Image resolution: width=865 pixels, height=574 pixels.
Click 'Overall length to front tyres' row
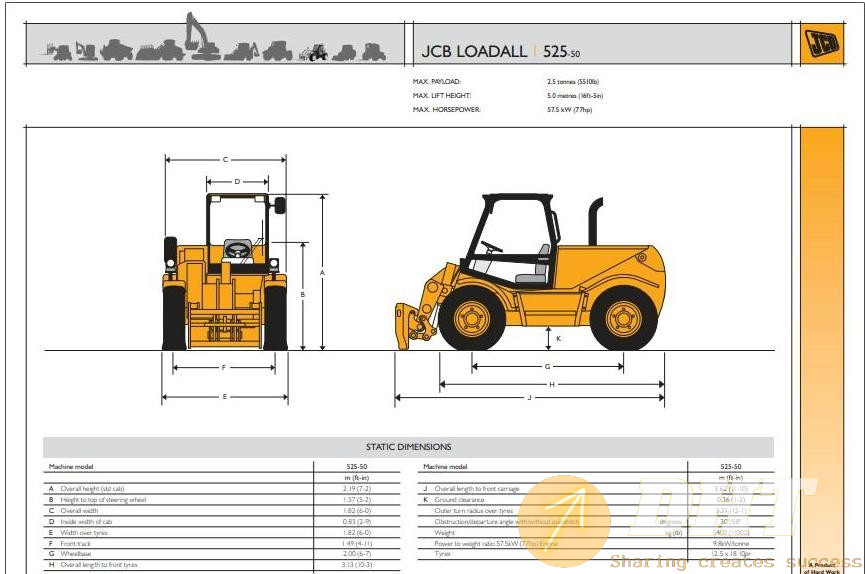tap(222, 565)
